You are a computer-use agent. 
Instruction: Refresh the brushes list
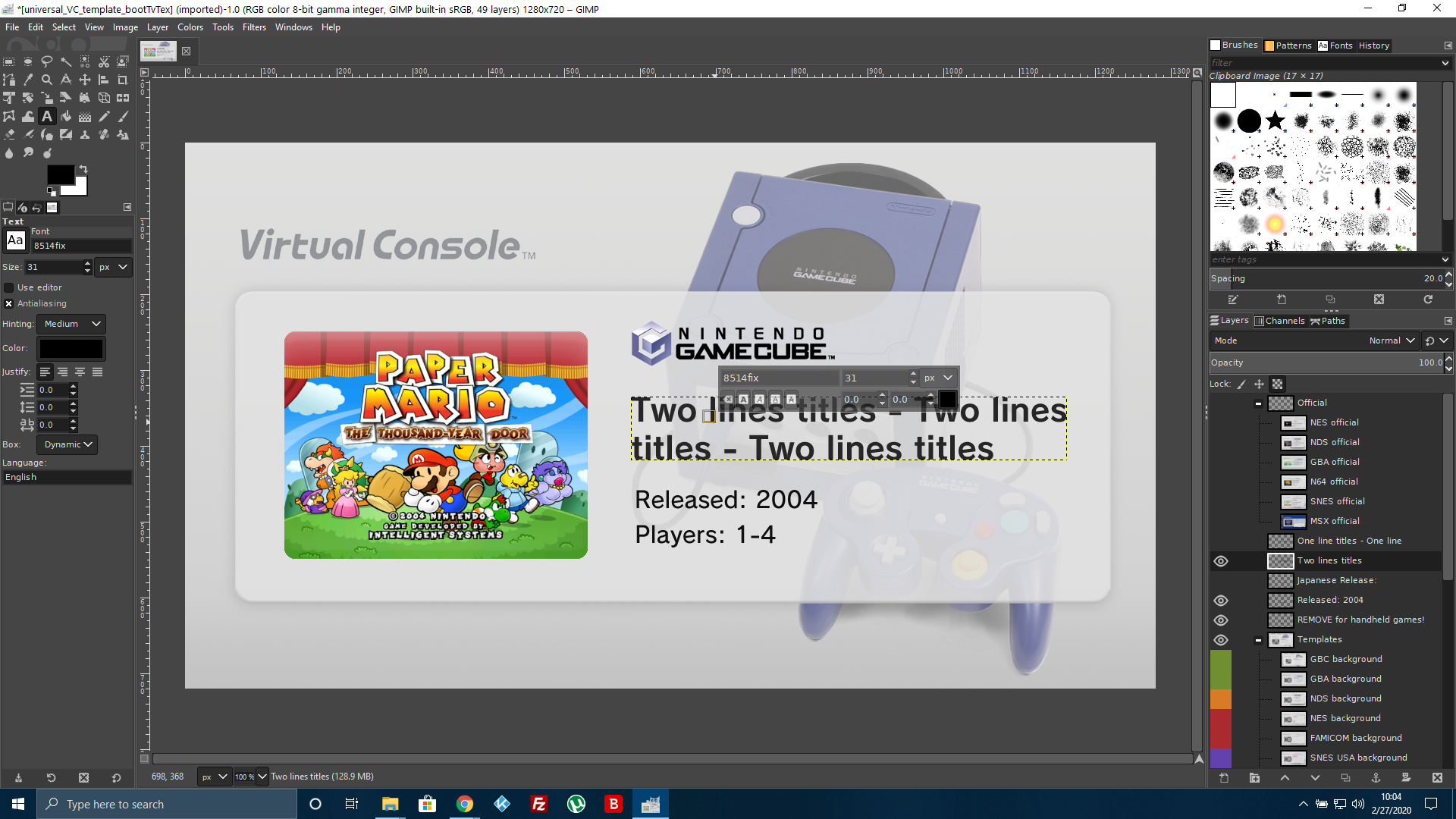coord(1428,300)
